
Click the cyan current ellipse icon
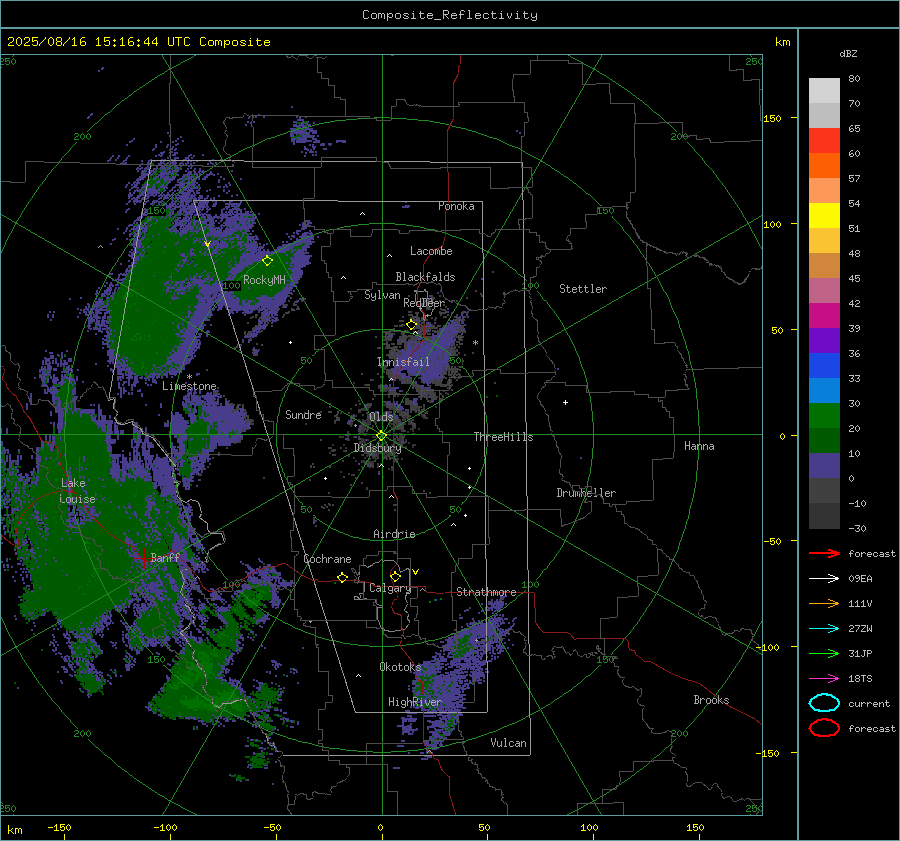click(824, 703)
